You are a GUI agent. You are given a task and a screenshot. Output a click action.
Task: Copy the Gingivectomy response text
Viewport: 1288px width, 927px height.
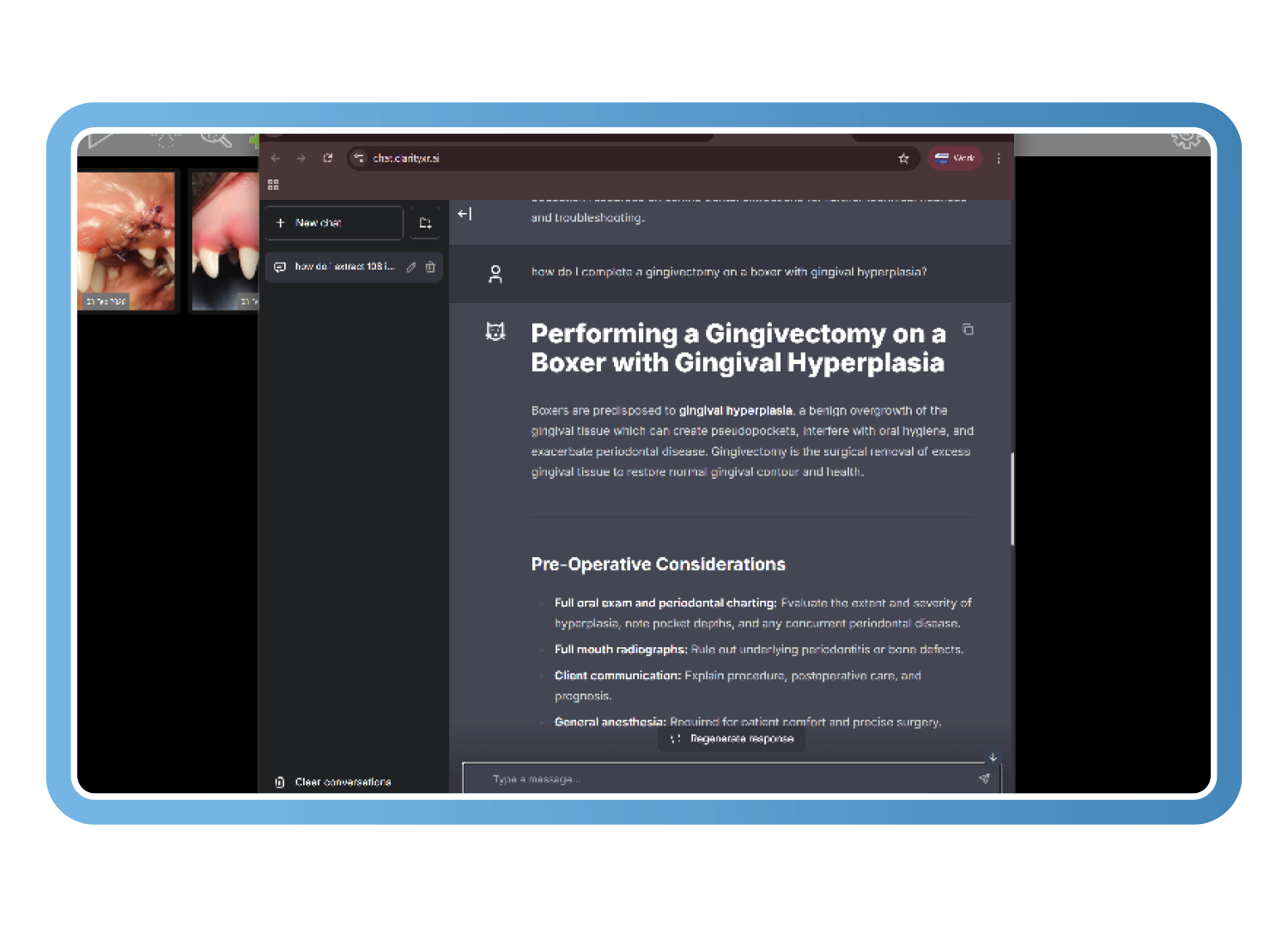tap(968, 330)
